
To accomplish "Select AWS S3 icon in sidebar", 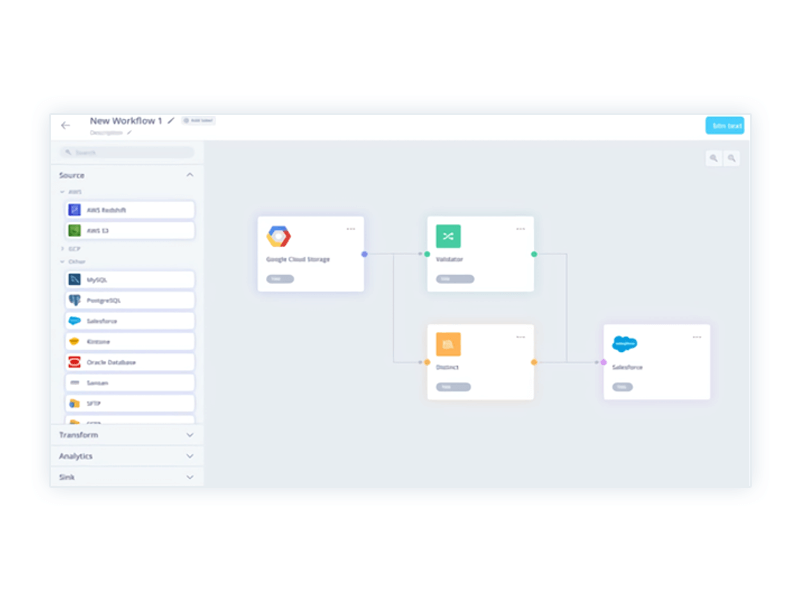I will 74,231.
